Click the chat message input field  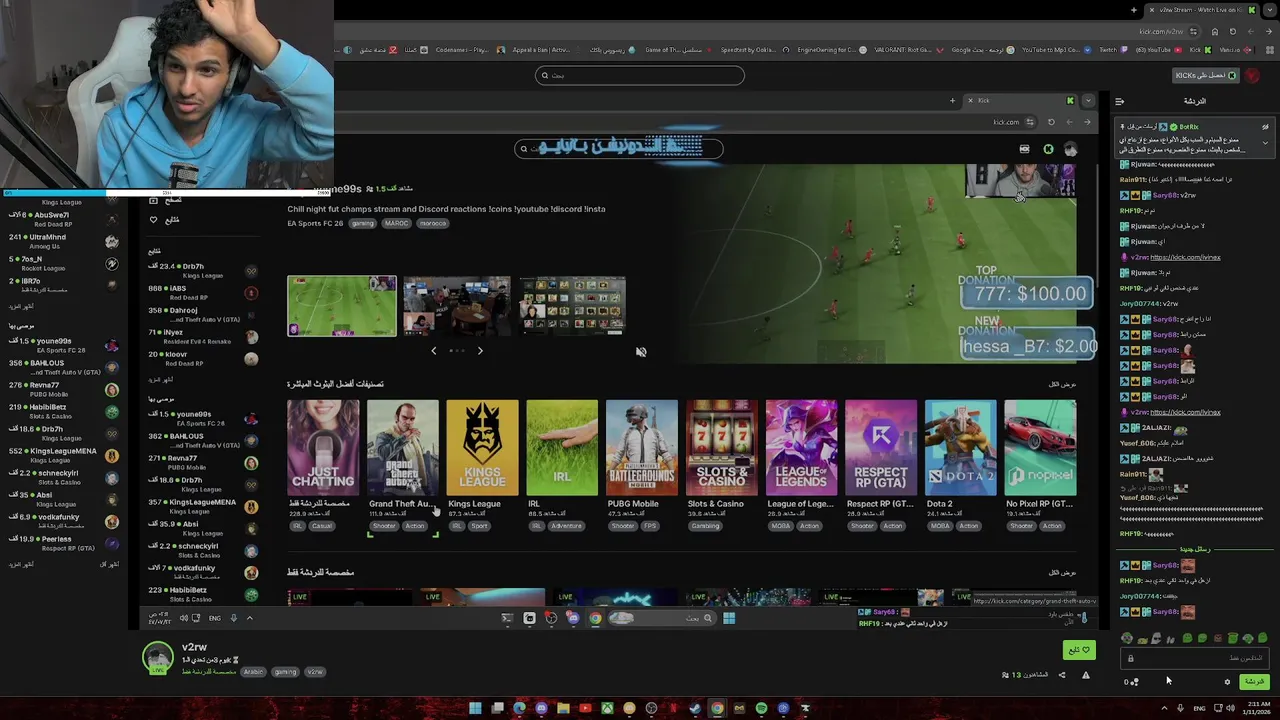(x=1195, y=658)
